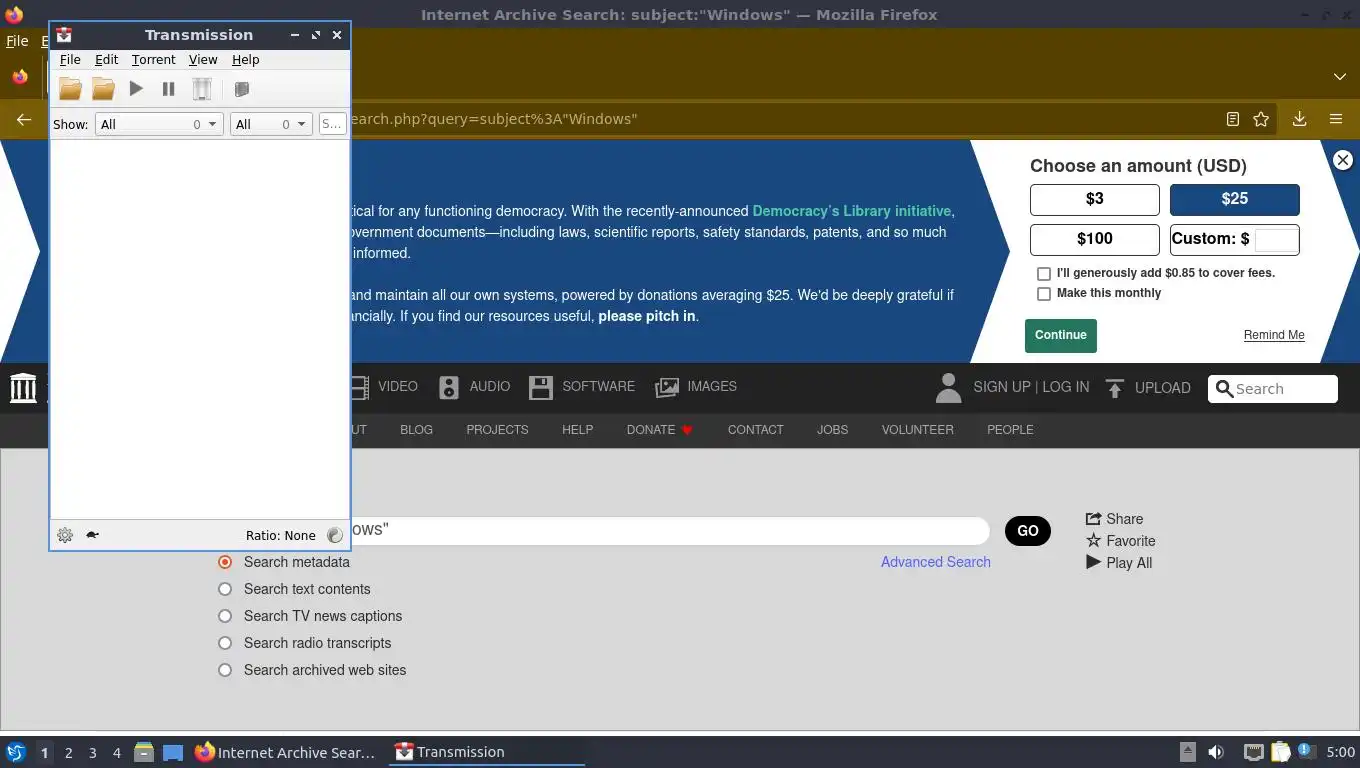This screenshot has height=768, width=1360.
Task: Choose the $3 donation amount
Action: coord(1095,199)
